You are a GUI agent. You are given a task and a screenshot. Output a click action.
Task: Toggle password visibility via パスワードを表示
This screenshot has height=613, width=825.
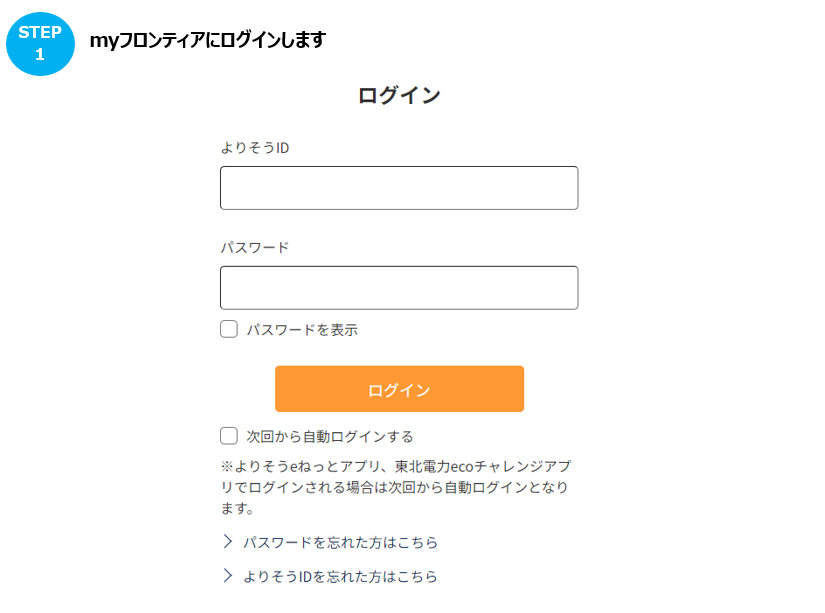coord(228,328)
